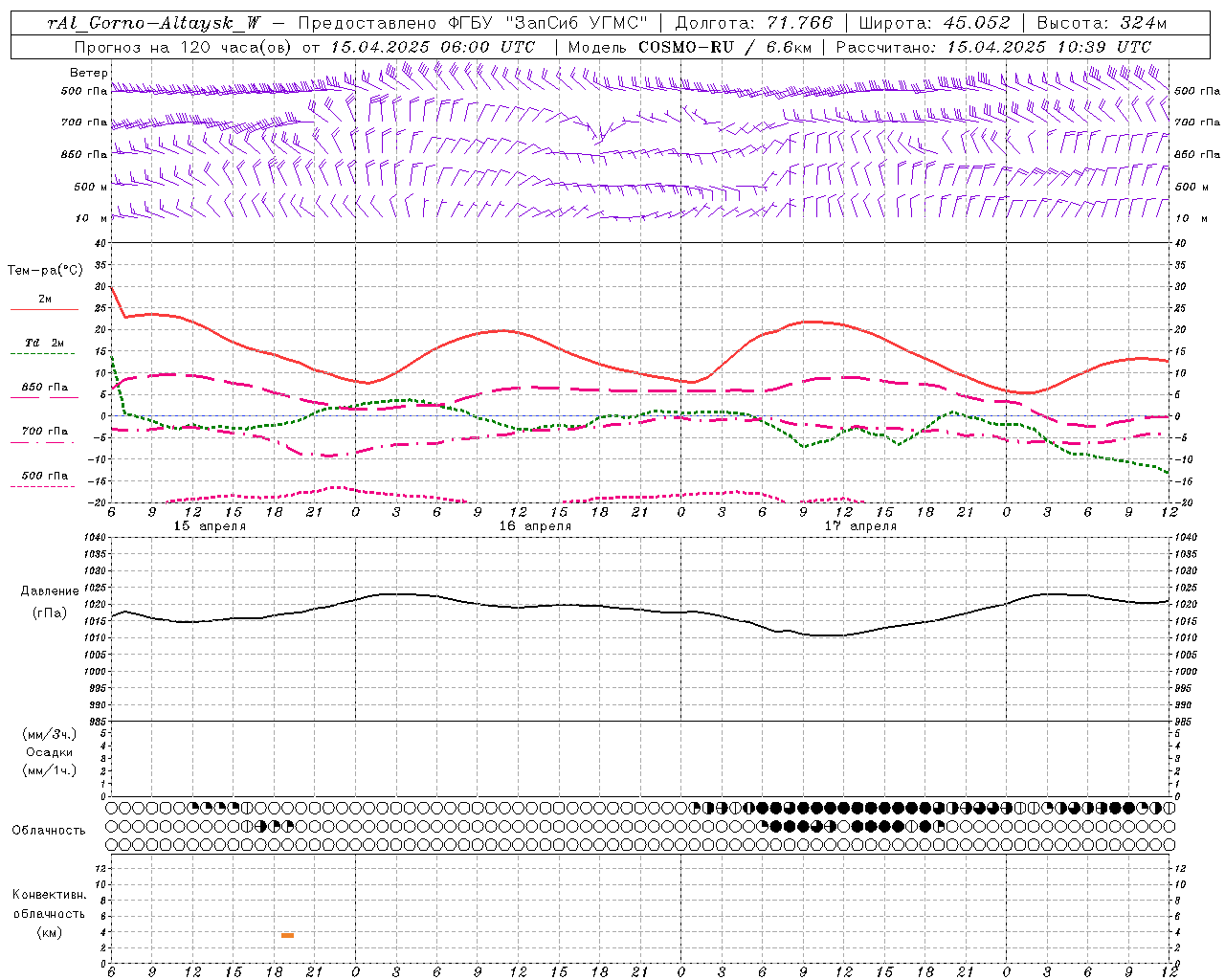Click the Прогноз на 120 часа(ов) text
Screen dimensions: 1225x980
(x=185, y=47)
